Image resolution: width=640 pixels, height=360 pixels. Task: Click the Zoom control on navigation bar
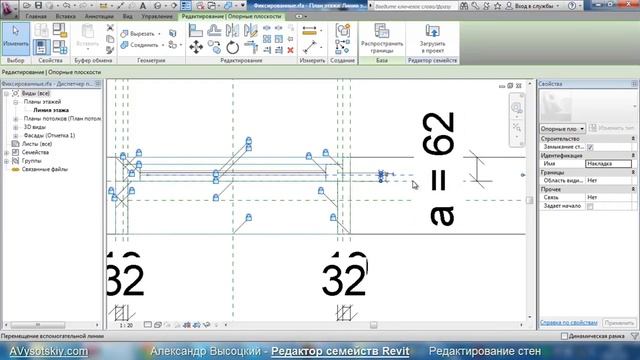516,127
